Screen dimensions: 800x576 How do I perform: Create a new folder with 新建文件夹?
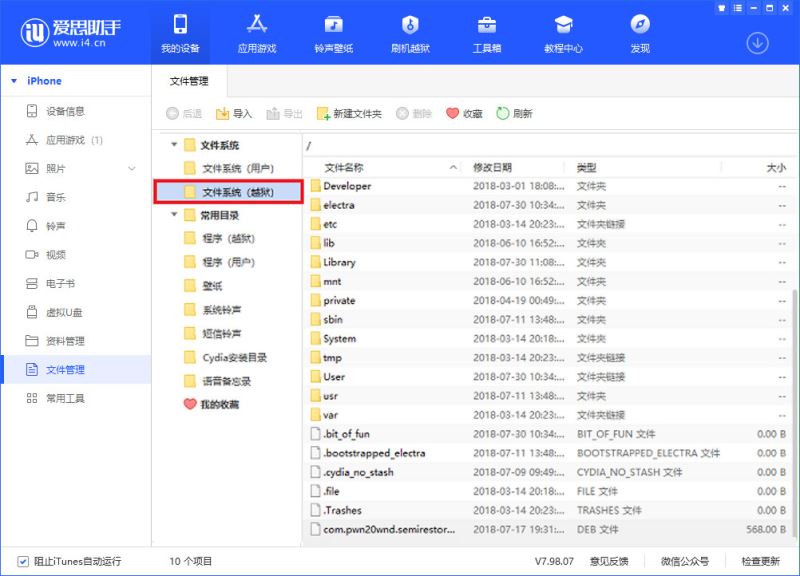coord(349,113)
